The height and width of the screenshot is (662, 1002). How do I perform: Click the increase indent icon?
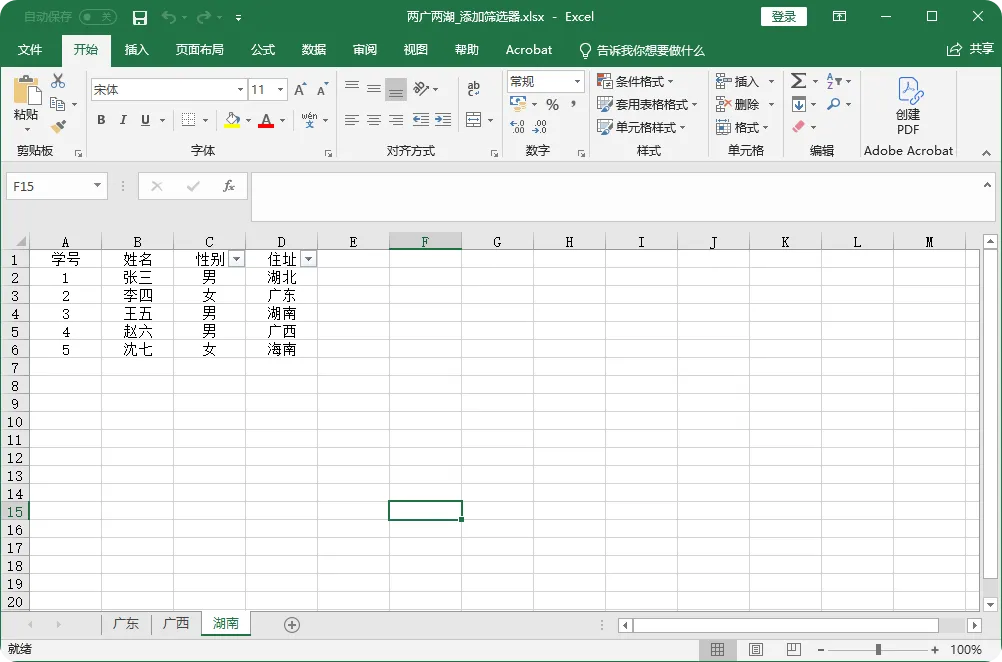[443, 119]
